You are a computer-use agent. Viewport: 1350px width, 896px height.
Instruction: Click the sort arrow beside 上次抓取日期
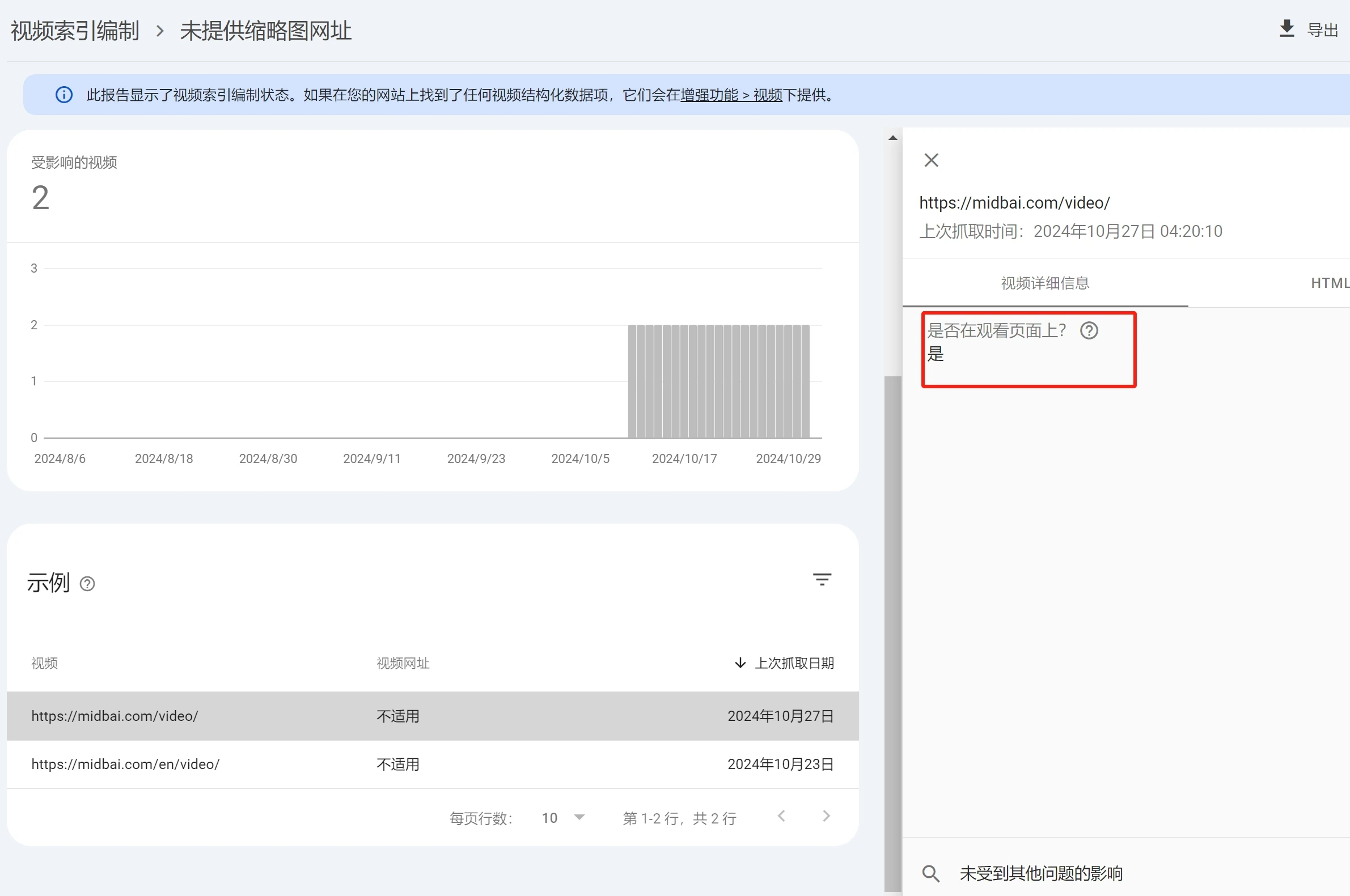[740, 663]
